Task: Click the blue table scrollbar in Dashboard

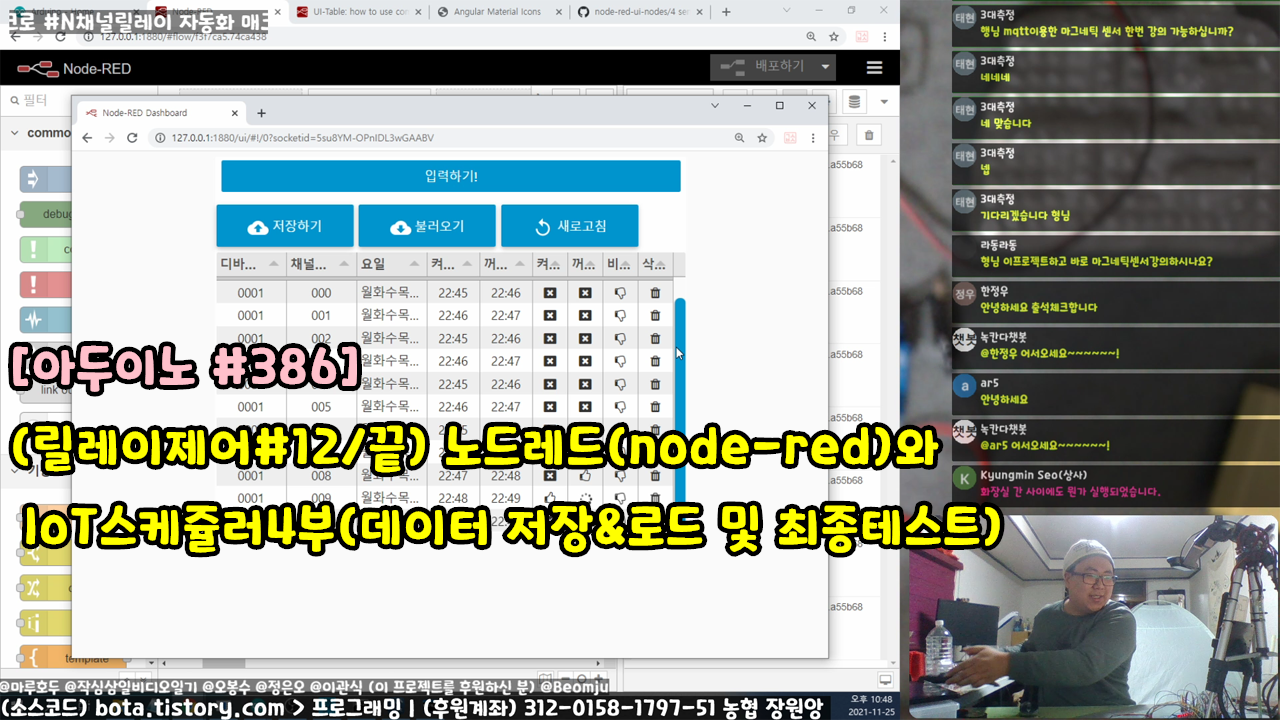Action: [680, 400]
